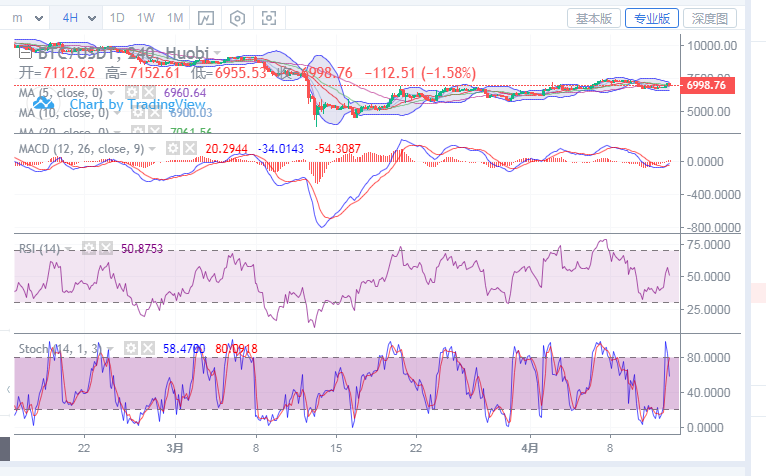This screenshot has width=766, height=476.
Task: Collapse left panel using the side arrow
Action: (x=8, y=389)
